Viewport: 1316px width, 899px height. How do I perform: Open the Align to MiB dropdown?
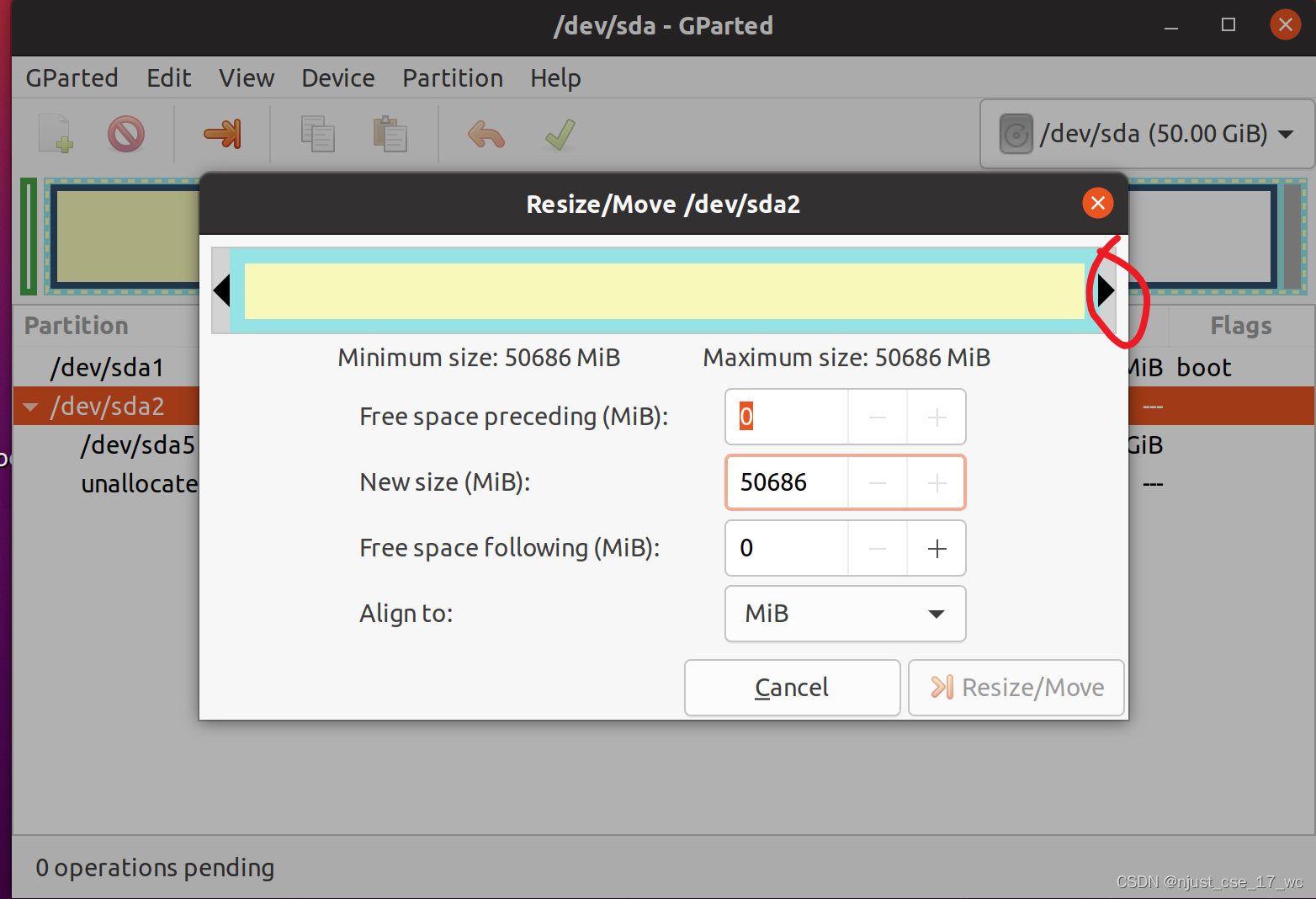pos(845,614)
